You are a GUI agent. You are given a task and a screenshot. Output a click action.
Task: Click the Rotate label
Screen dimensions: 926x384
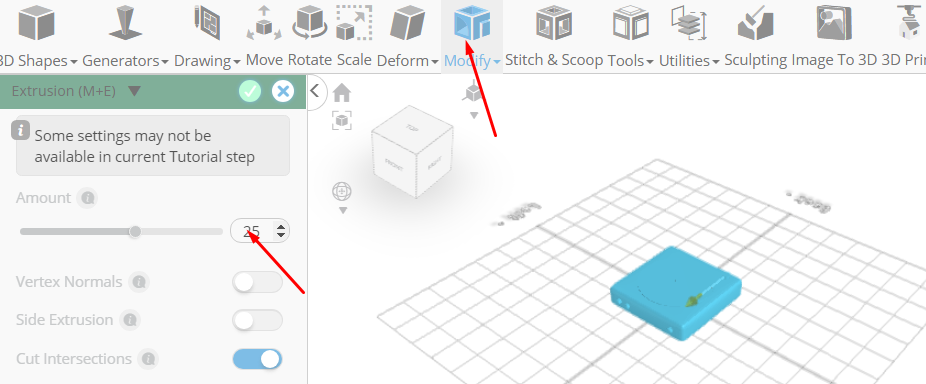[310, 60]
